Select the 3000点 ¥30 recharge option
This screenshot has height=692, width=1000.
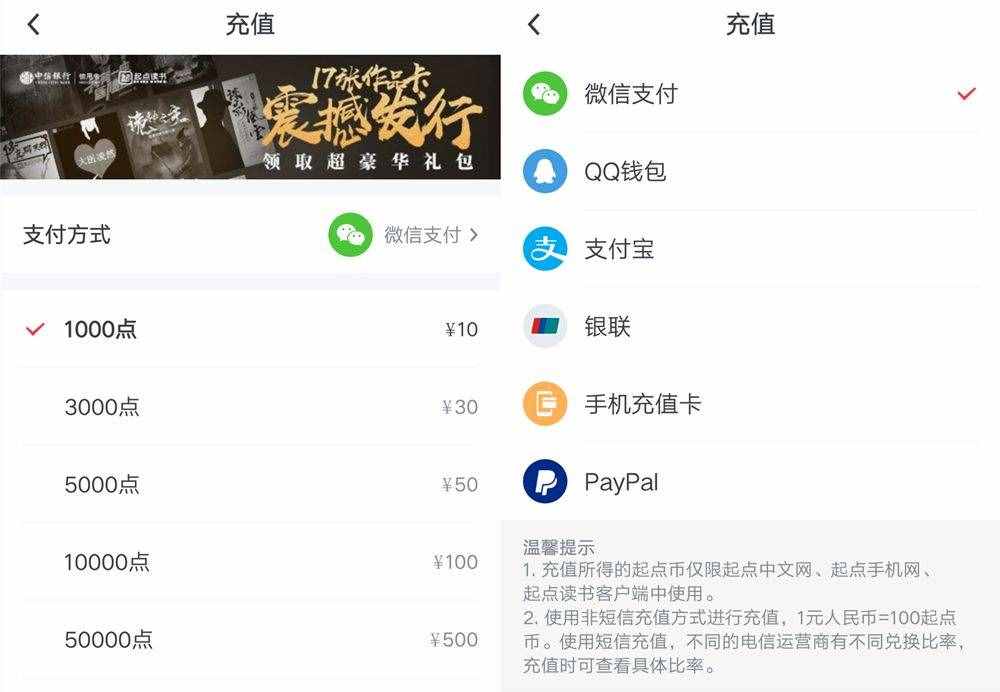[250, 406]
